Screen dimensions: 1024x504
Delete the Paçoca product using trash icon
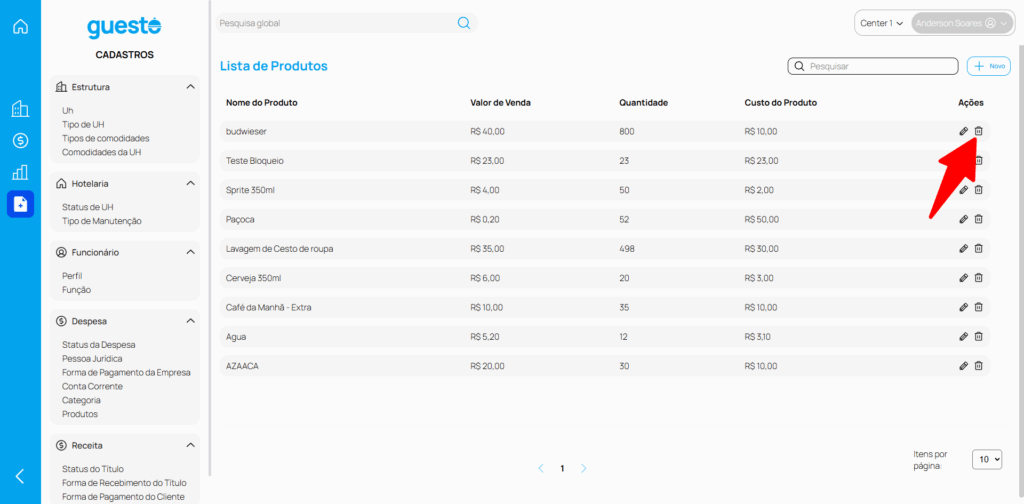[x=979, y=219]
